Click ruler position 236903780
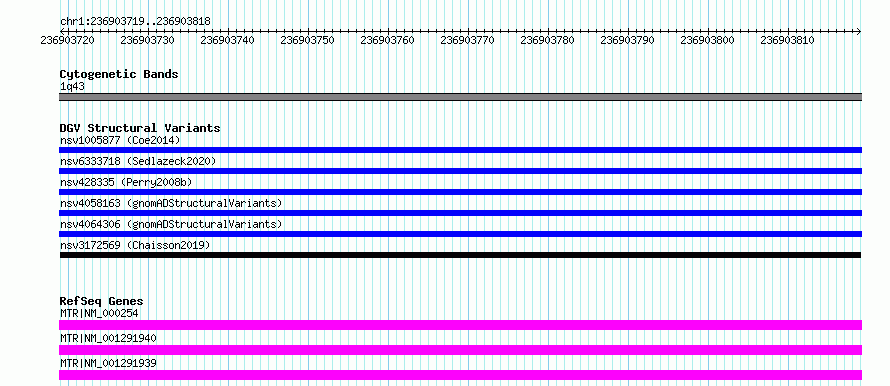This screenshot has height=386, width=890. coord(548,40)
